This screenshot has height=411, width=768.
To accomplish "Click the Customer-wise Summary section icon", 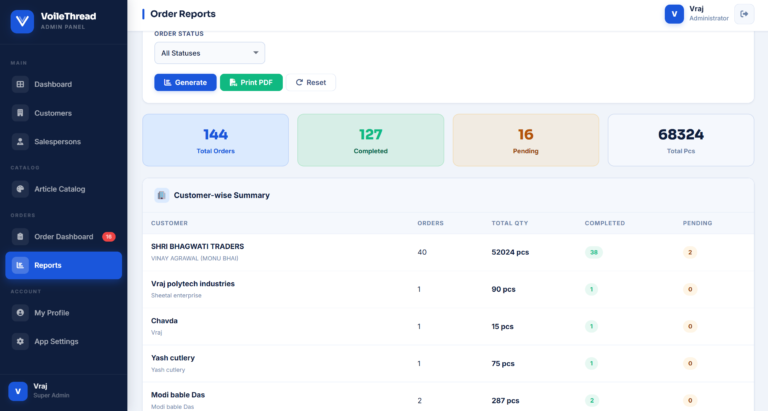I will click(161, 195).
